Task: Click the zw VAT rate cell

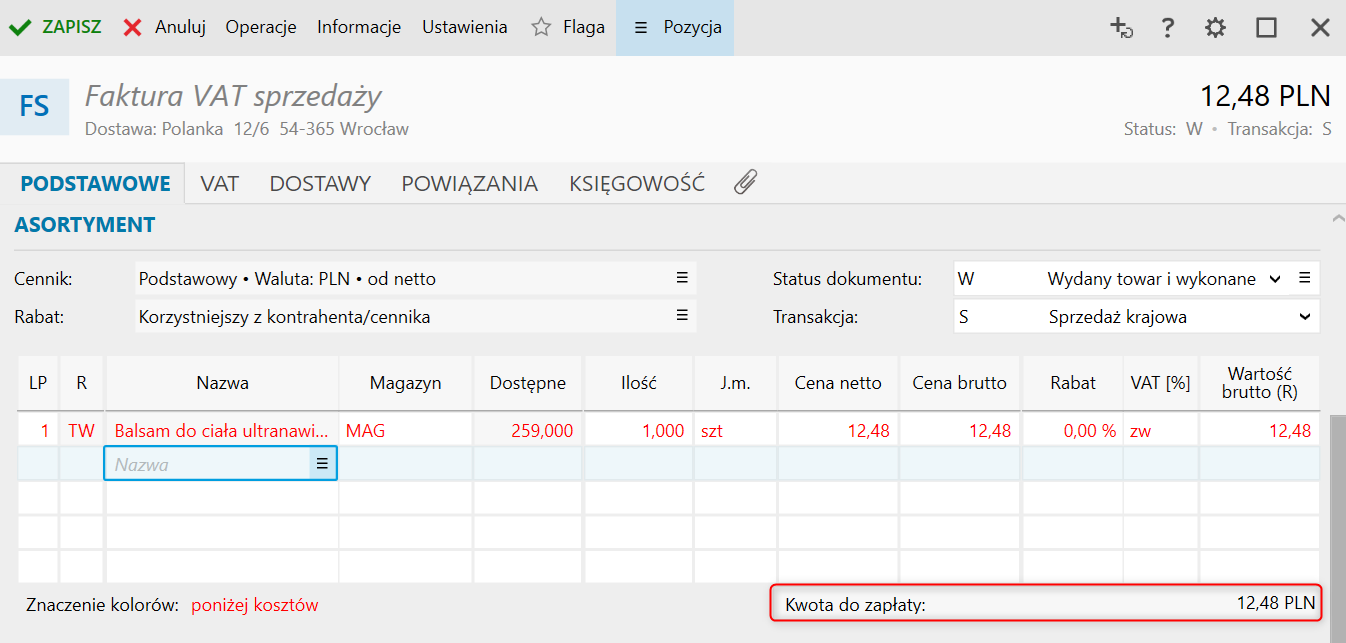Action: (1161, 431)
